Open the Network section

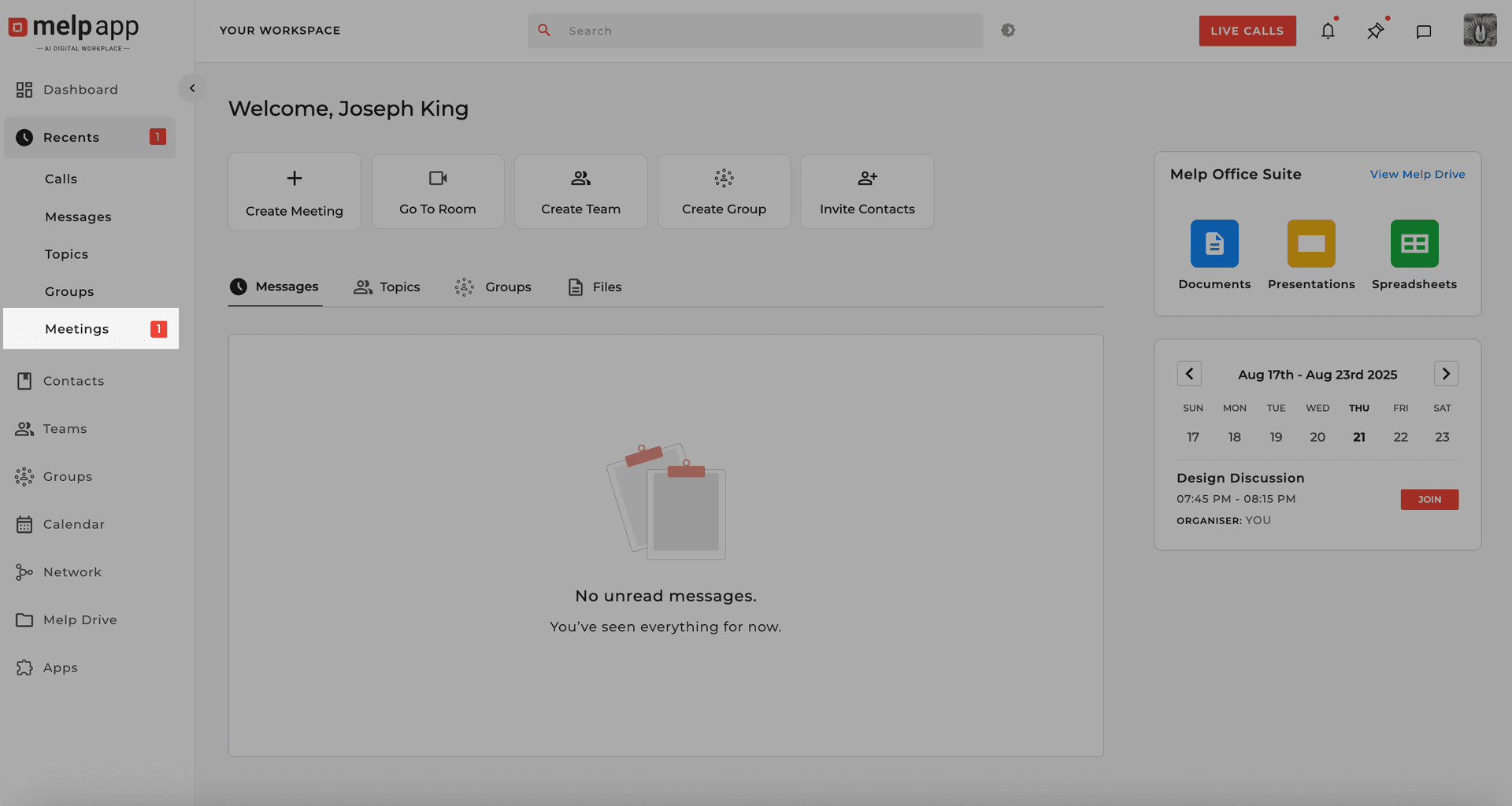coord(72,571)
